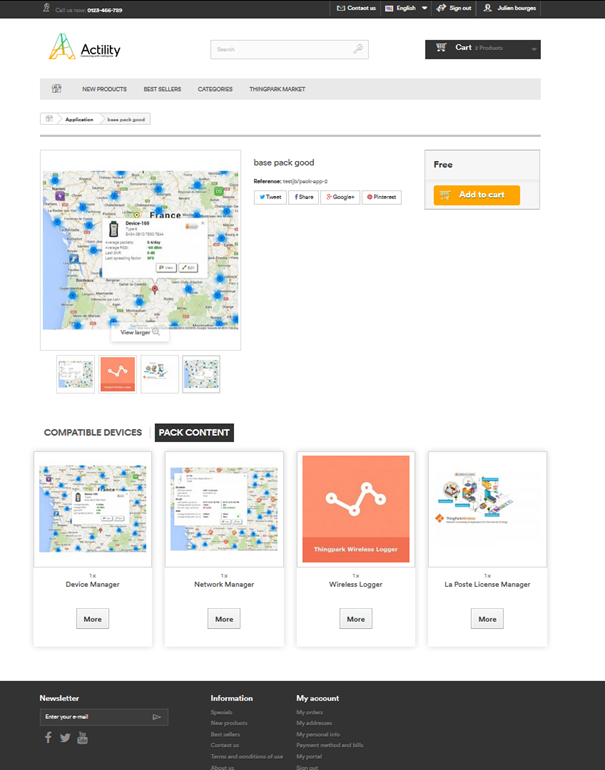Screen dimensions: 605x770
Task: Click the YouTube icon in footer
Action: 82,738
